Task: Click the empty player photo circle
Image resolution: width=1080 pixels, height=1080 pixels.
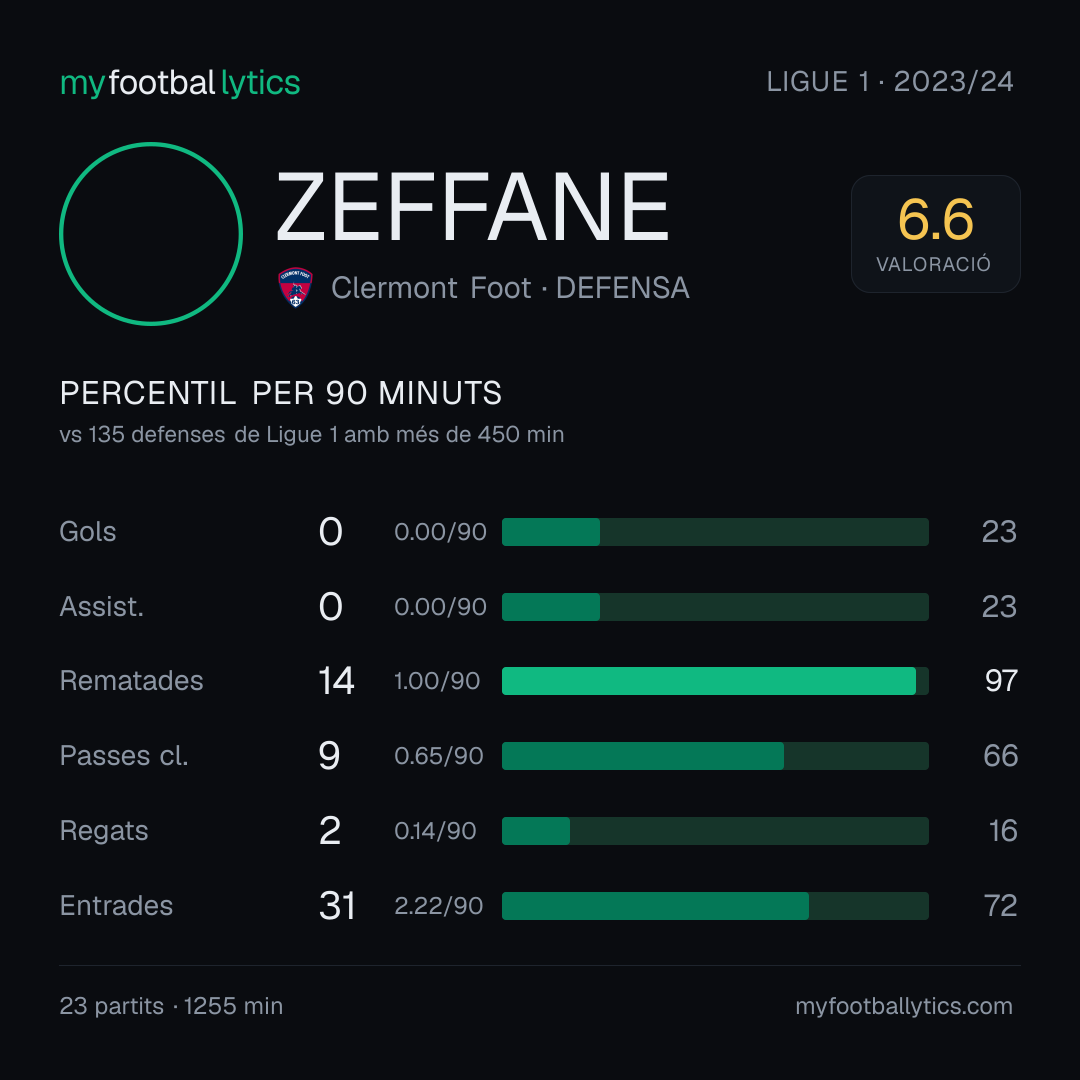Action: coord(151,233)
